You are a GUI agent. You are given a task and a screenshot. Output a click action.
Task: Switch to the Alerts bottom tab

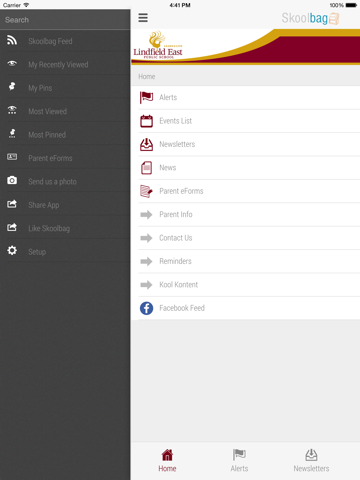coord(239,461)
